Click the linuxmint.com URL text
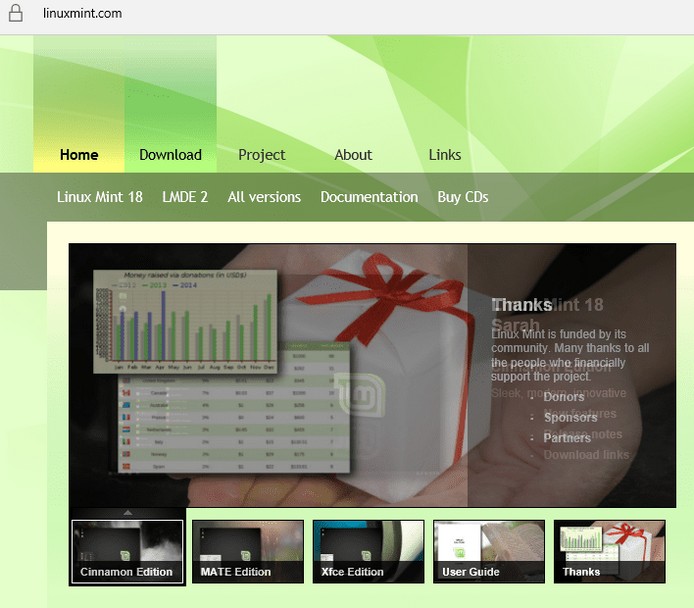This screenshot has height=608, width=694. tap(82, 13)
